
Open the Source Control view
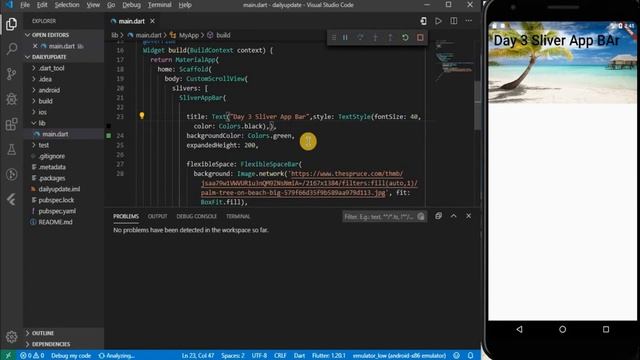(11, 74)
